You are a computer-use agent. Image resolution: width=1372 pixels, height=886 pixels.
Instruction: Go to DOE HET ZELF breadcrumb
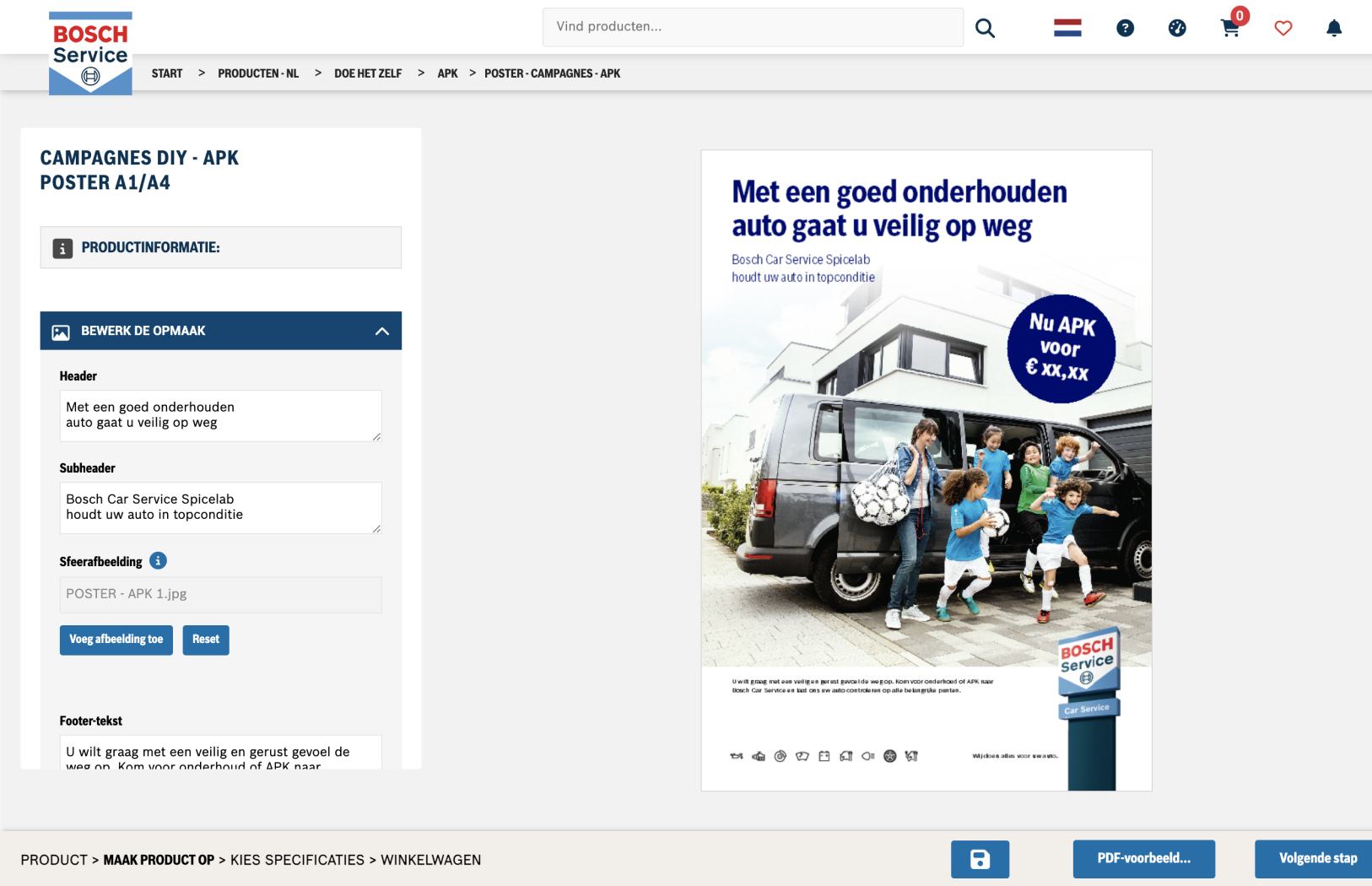click(368, 73)
